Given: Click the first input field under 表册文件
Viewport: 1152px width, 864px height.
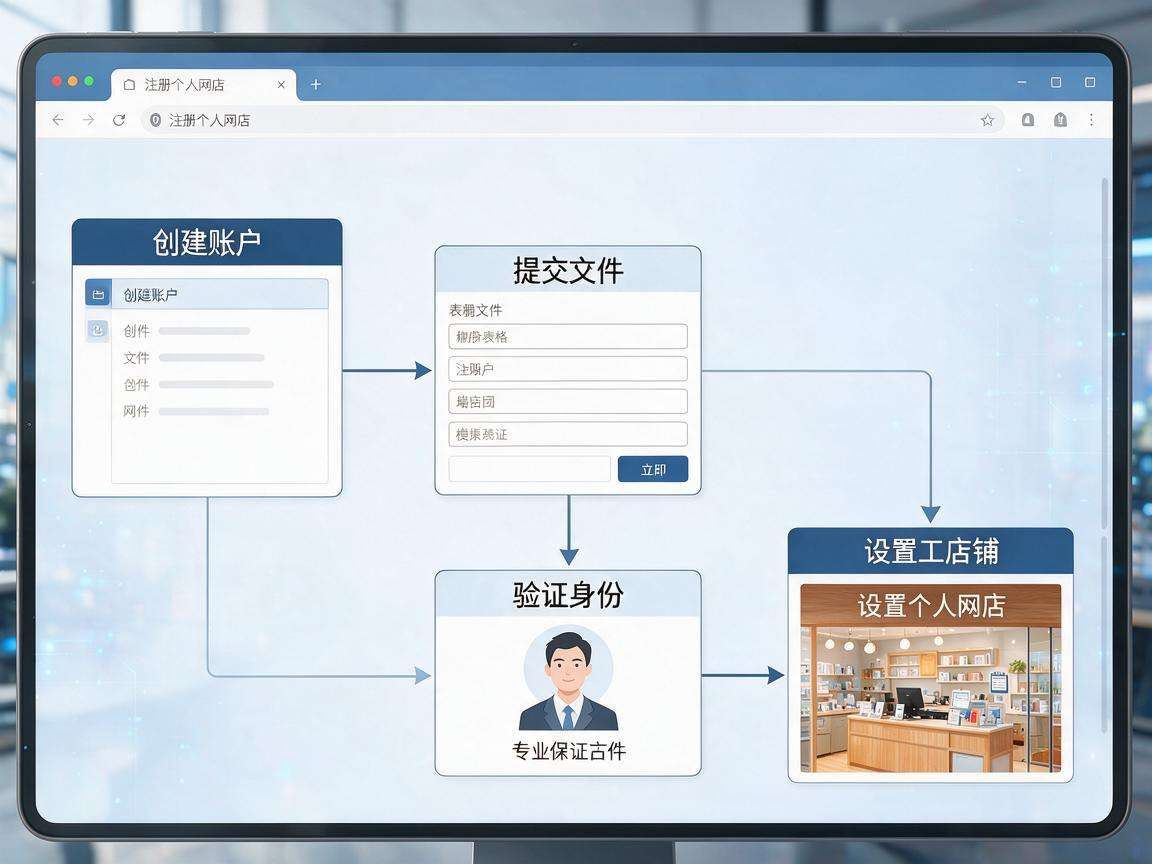Looking at the screenshot, I should tap(568, 336).
